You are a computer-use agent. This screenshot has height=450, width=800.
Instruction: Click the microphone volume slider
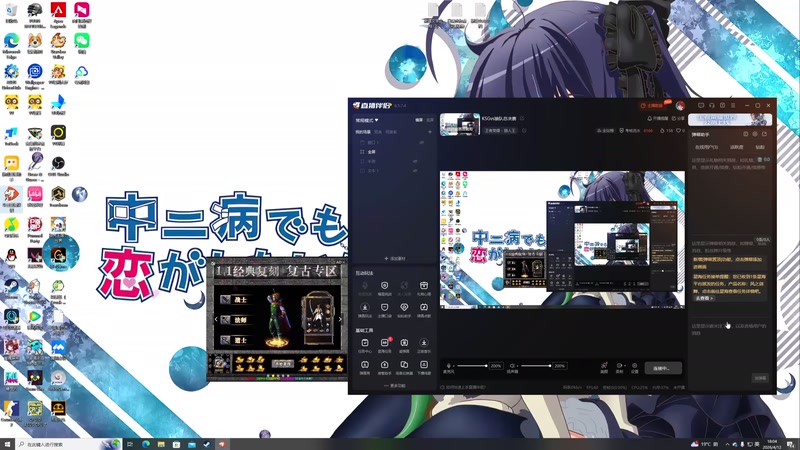[x=471, y=366]
